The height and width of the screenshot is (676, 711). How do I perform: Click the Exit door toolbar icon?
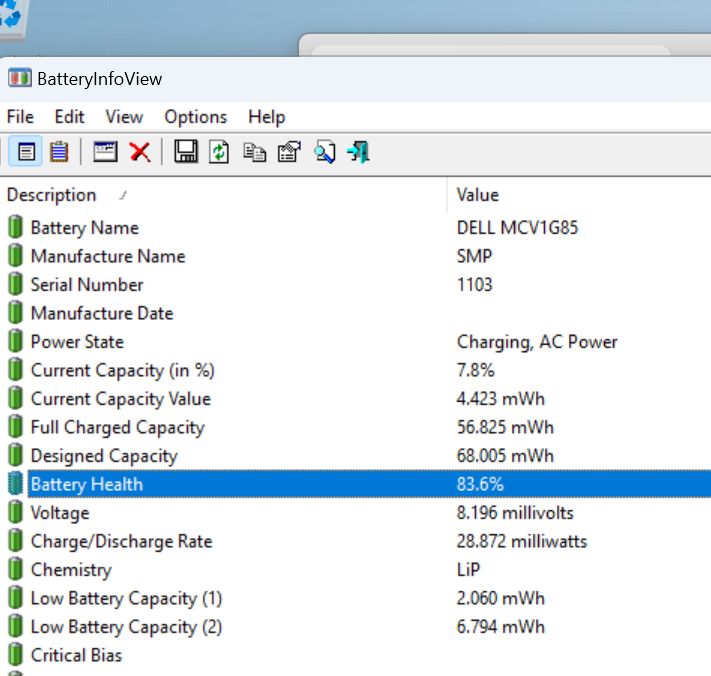tap(359, 152)
